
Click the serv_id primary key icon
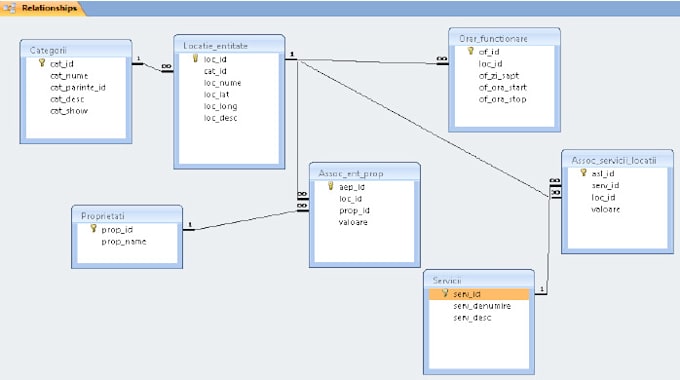445,293
